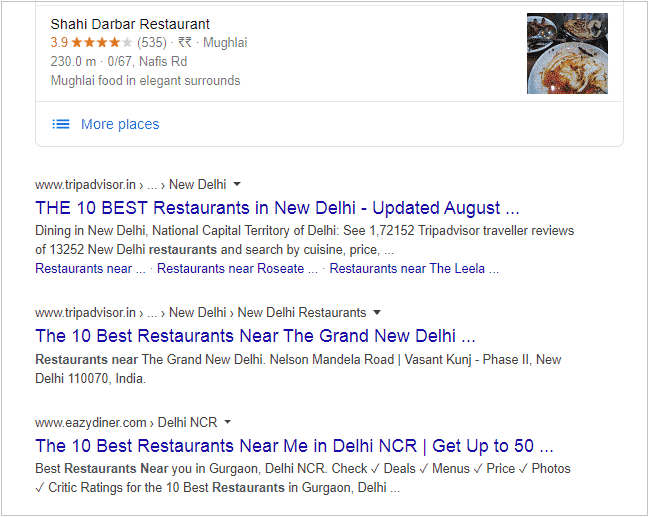Viewport: 649px width, 517px height.
Task: Open the More places link
Action: (120, 124)
